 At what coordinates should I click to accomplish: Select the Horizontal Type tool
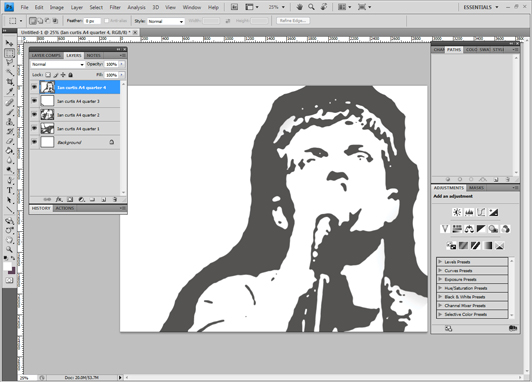pyautogui.click(x=10, y=191)
